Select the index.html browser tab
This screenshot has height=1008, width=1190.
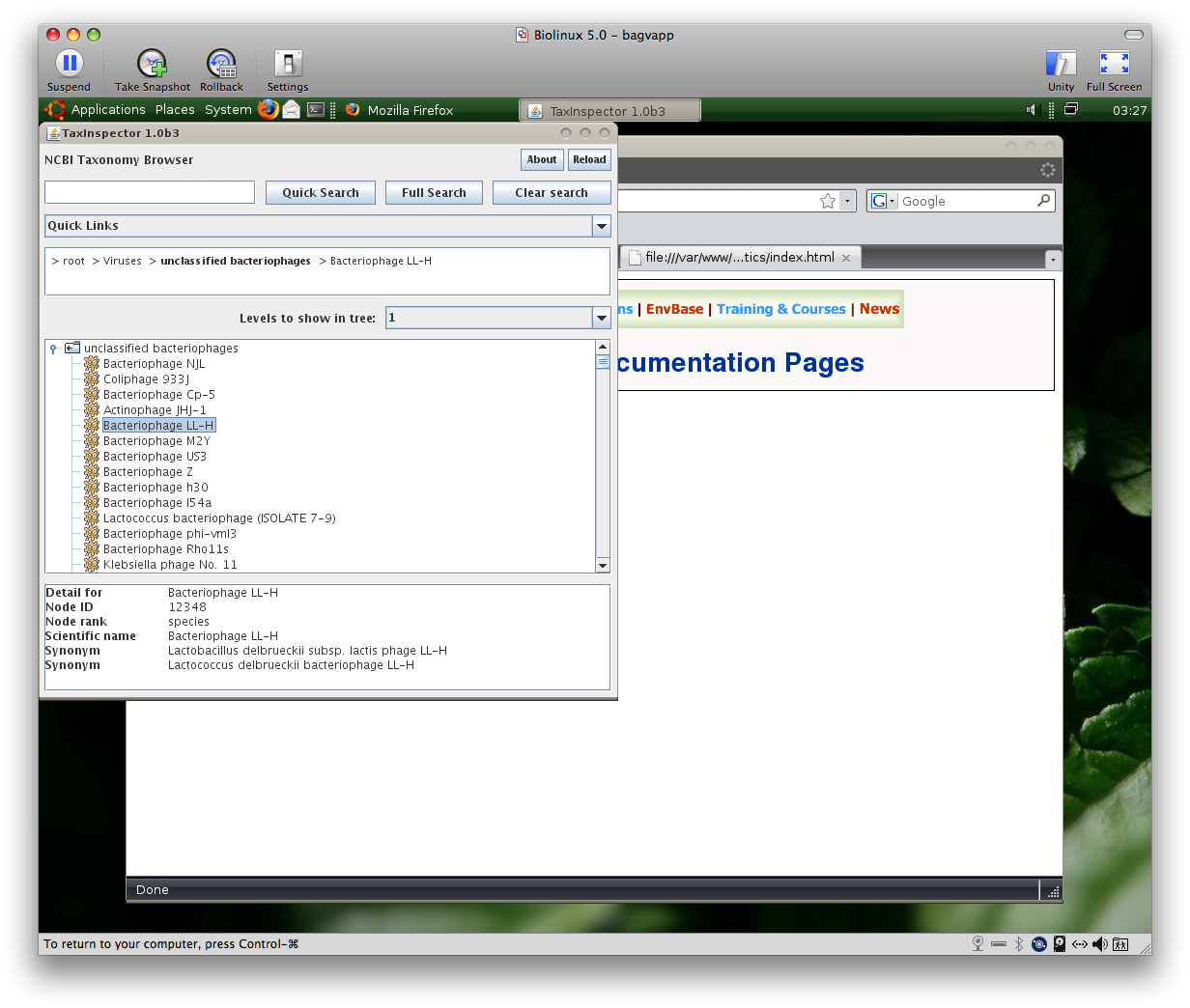point(739,258)
